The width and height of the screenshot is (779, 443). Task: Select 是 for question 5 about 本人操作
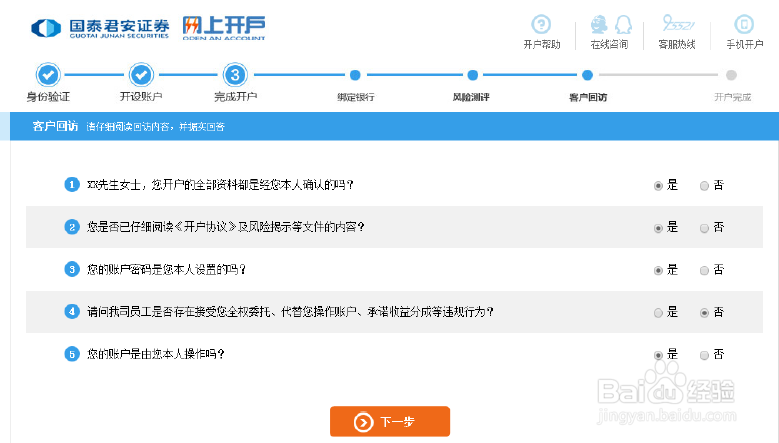coord(658,355)
